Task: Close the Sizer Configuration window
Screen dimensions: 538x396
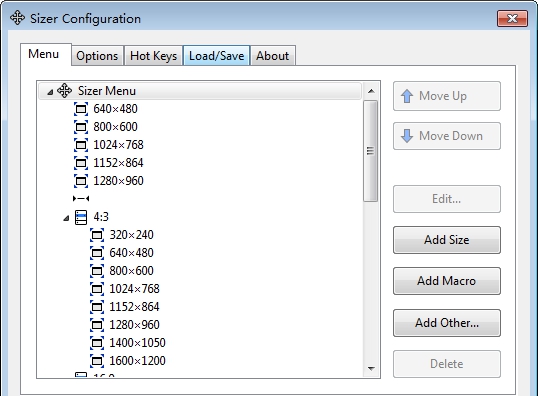Action: (512, 18)
